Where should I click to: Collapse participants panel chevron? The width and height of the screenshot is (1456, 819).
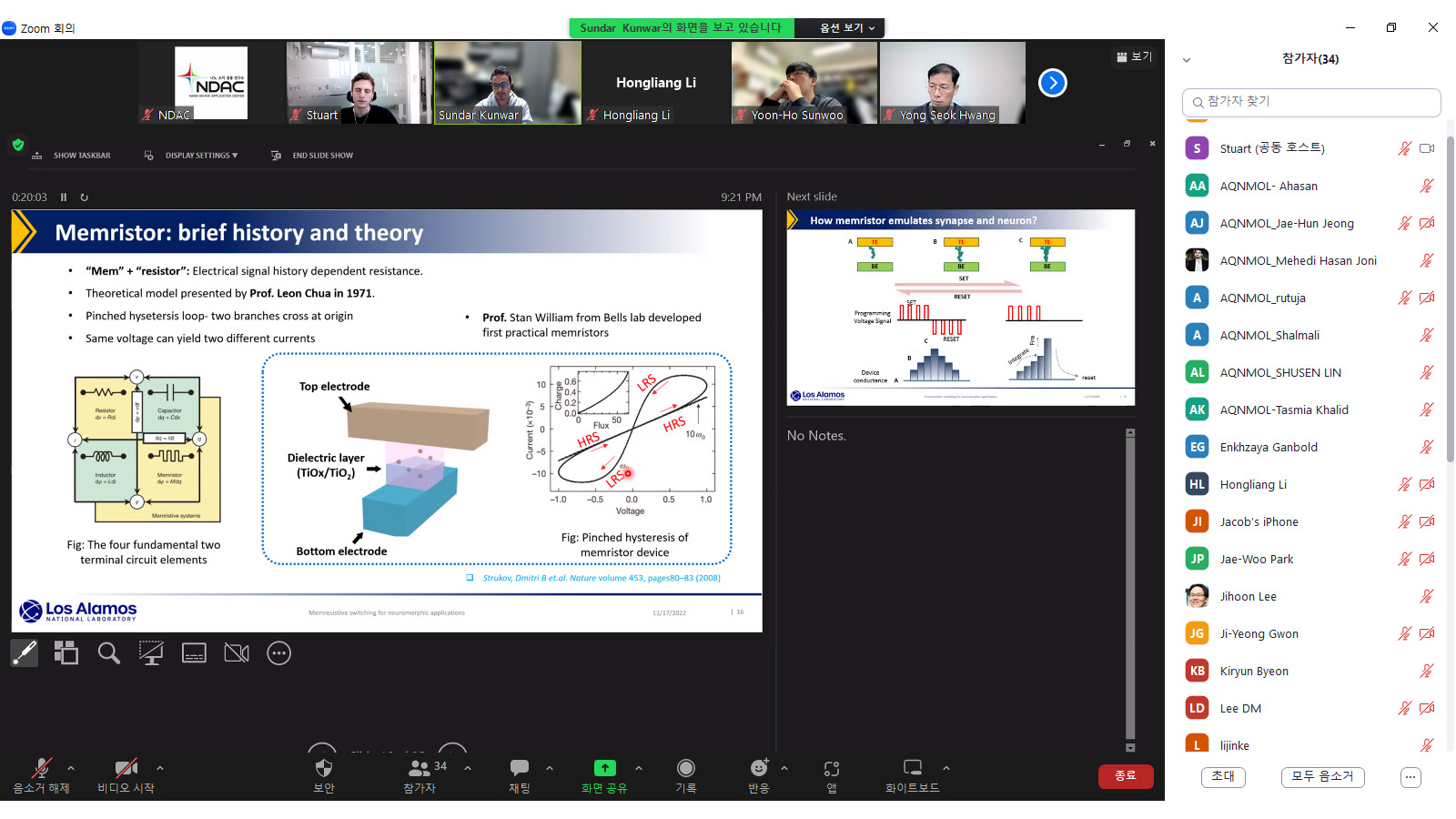[1187, 60]
